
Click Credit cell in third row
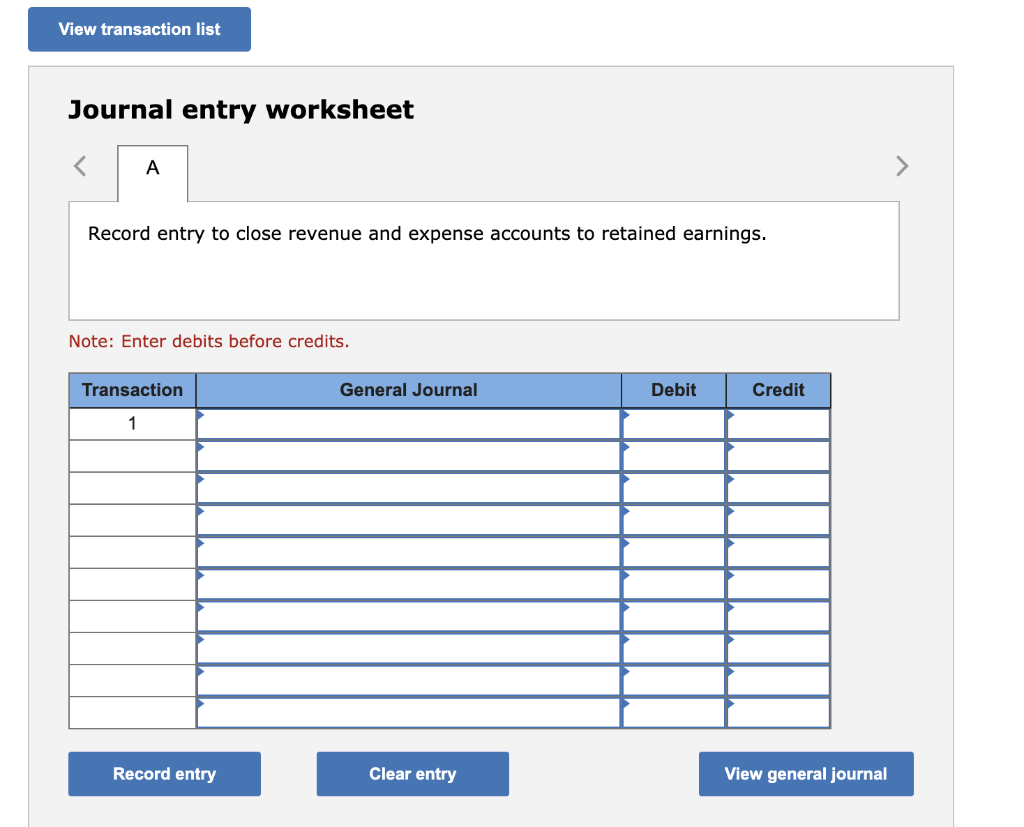point(778,488)
